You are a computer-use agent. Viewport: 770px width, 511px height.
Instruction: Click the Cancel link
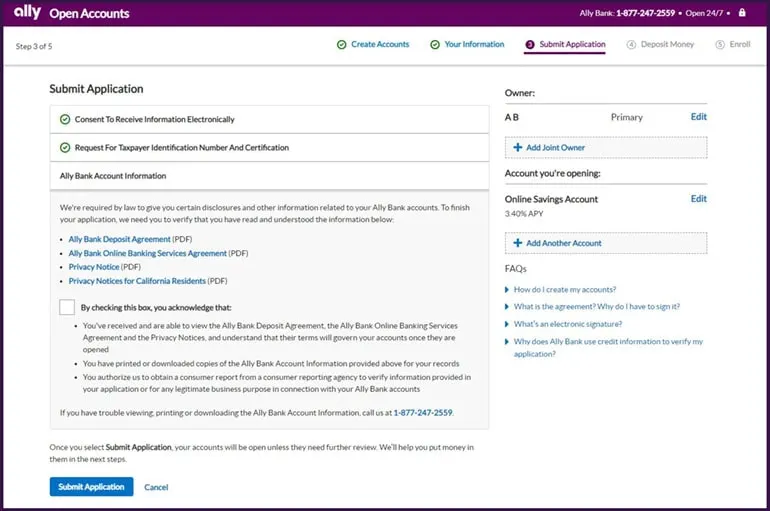[156, 487]
